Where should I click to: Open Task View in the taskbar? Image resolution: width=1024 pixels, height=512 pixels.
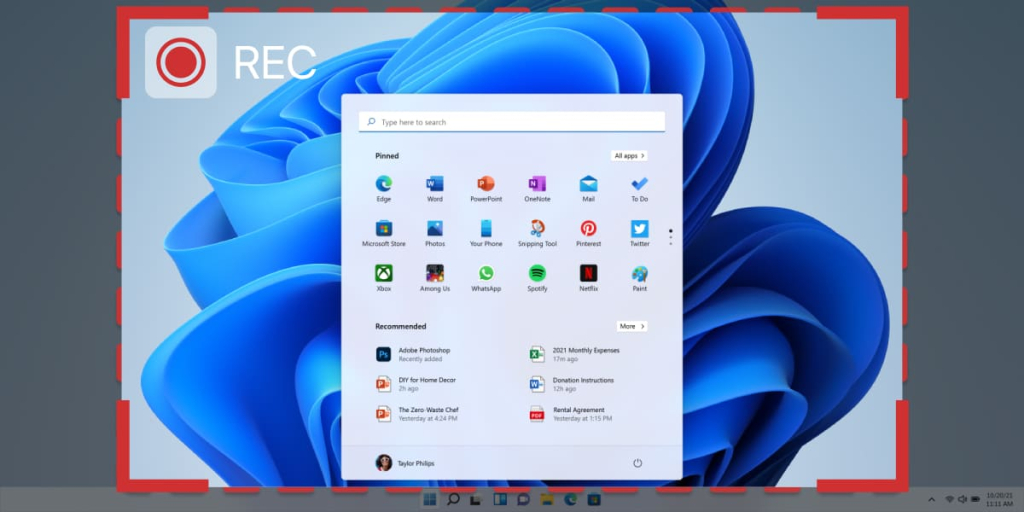tap(476, 500)
